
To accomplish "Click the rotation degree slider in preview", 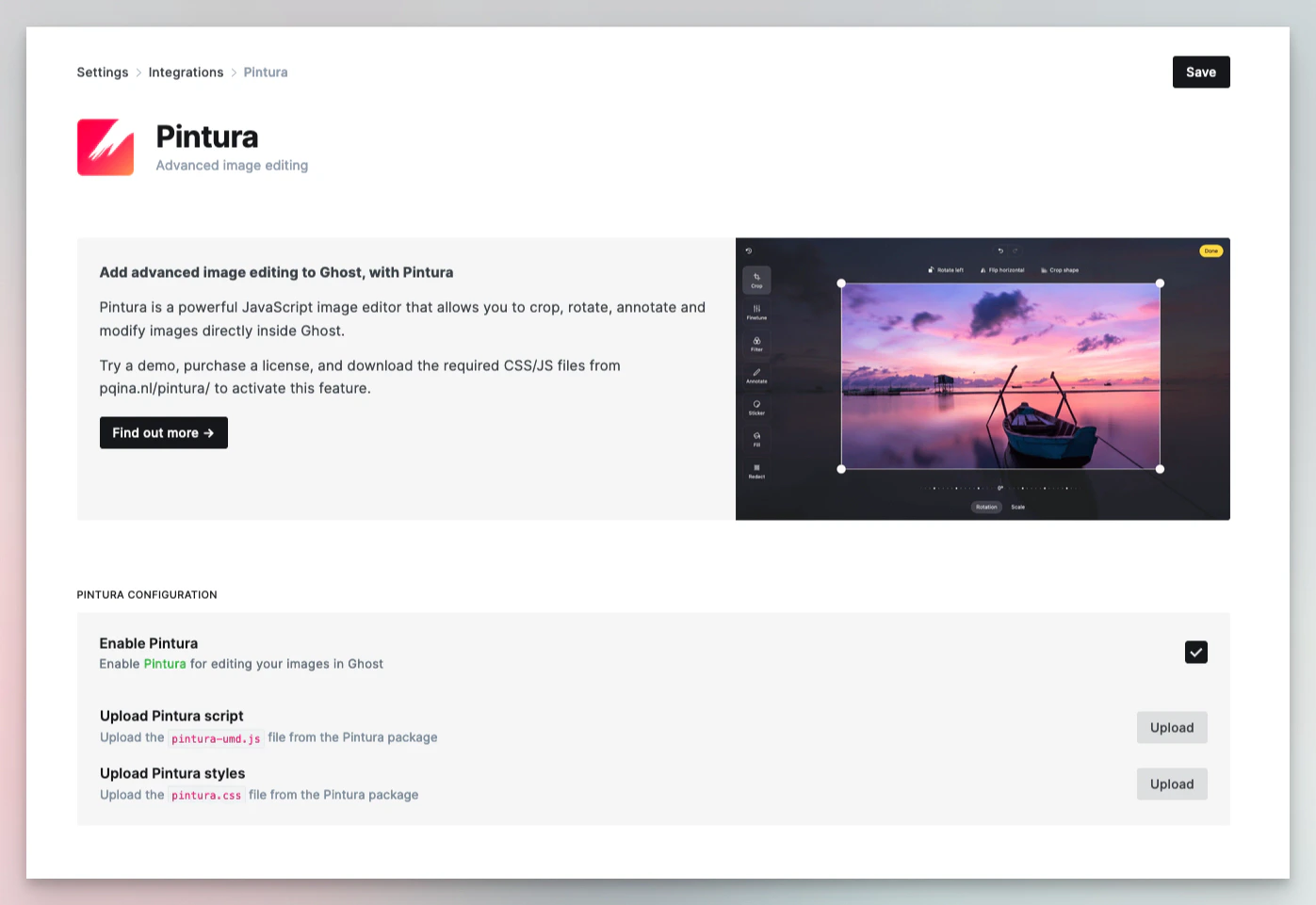I will pos(1000,488).
